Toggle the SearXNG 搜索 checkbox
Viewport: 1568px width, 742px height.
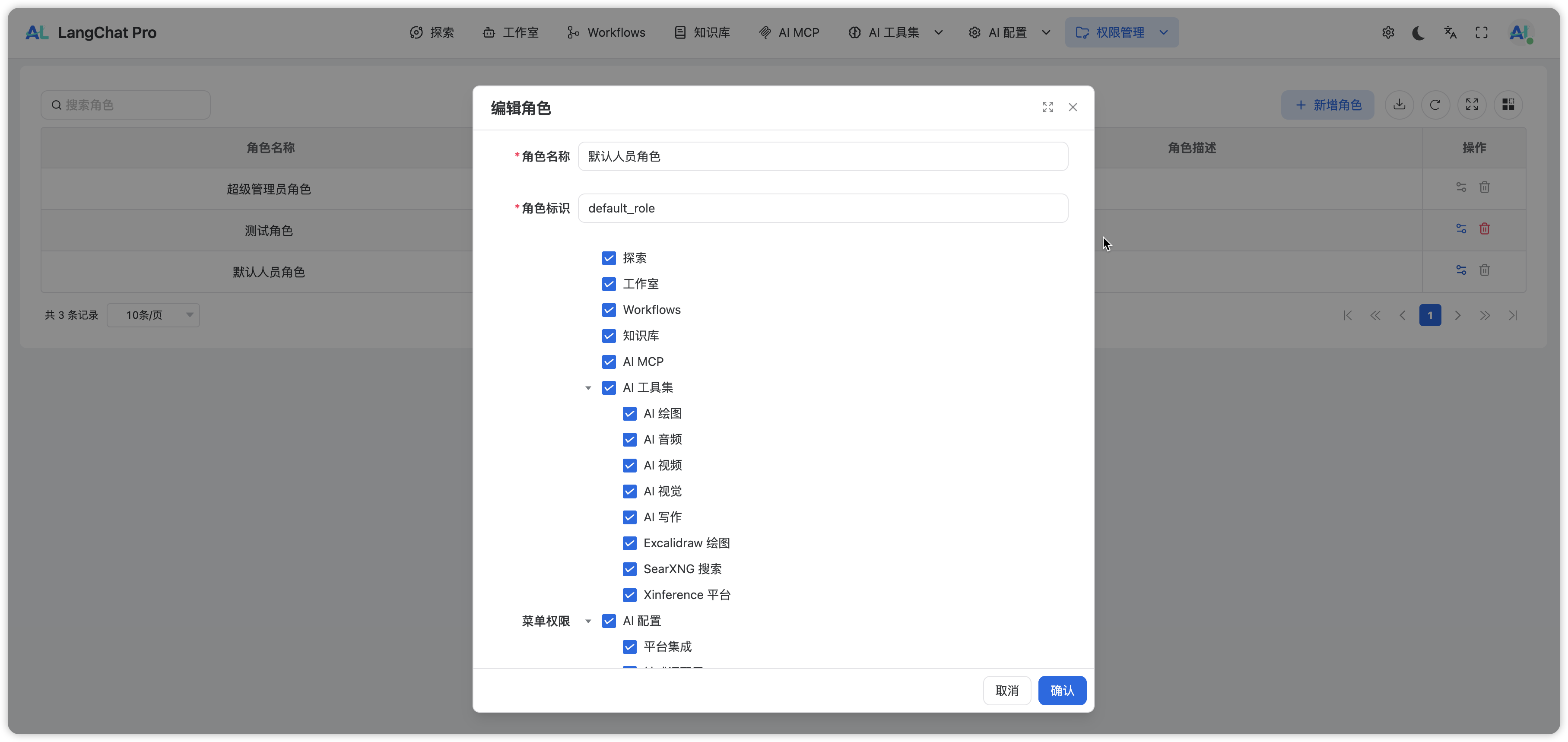(629, 569)
